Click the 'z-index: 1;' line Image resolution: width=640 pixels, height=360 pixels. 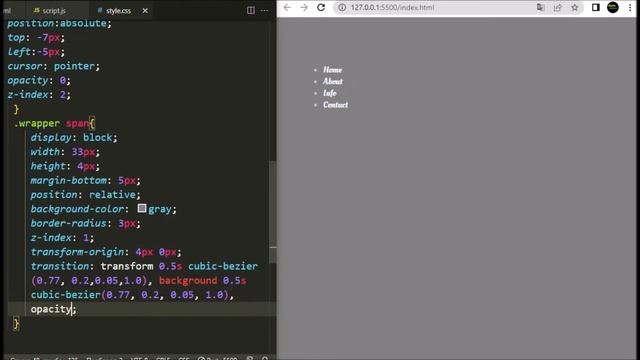point(62,238)
